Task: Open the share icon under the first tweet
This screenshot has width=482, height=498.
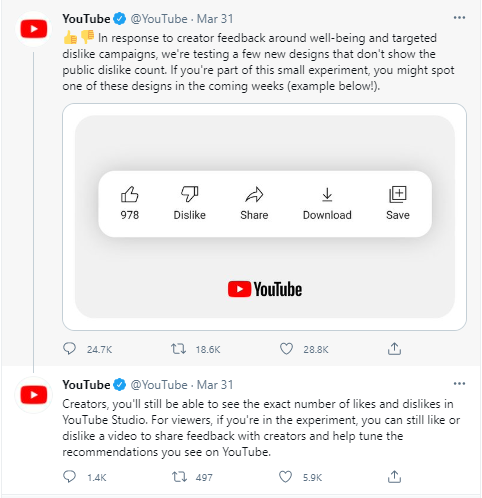Action: click(x=394, y=349)
